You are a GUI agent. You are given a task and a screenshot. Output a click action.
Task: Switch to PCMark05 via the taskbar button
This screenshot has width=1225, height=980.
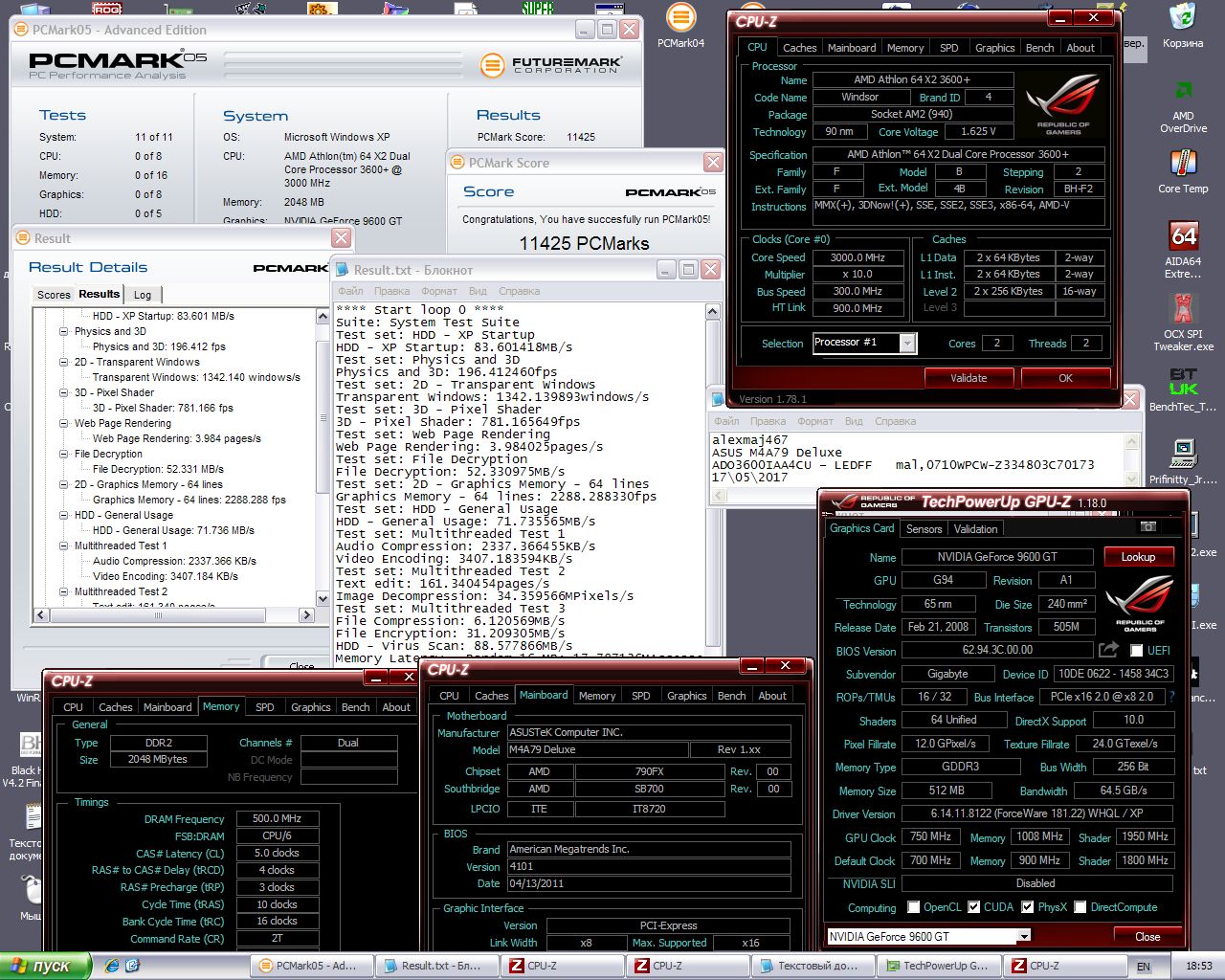tap(310, 966)
